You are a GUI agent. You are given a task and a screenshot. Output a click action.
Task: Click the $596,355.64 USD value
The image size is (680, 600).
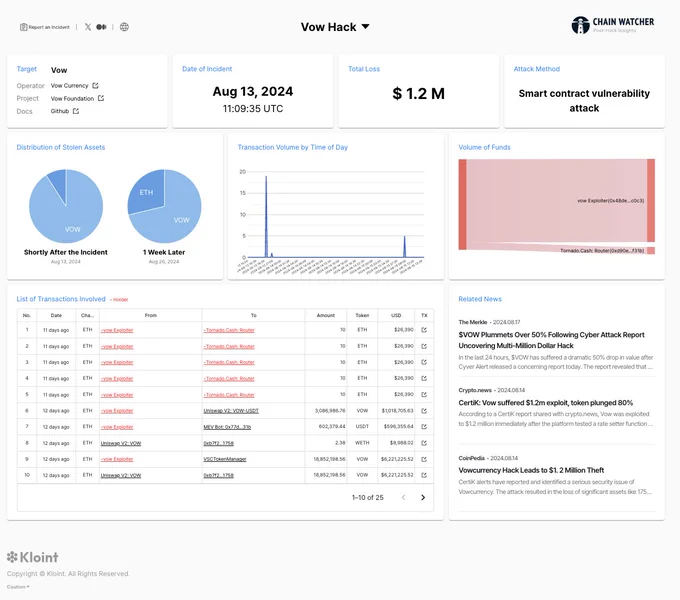(399, 427)
